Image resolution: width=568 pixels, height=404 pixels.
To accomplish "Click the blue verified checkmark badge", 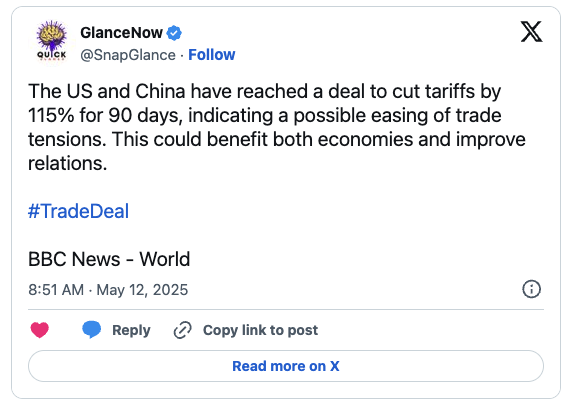I will pyautogui.click(x=174, y=33).
